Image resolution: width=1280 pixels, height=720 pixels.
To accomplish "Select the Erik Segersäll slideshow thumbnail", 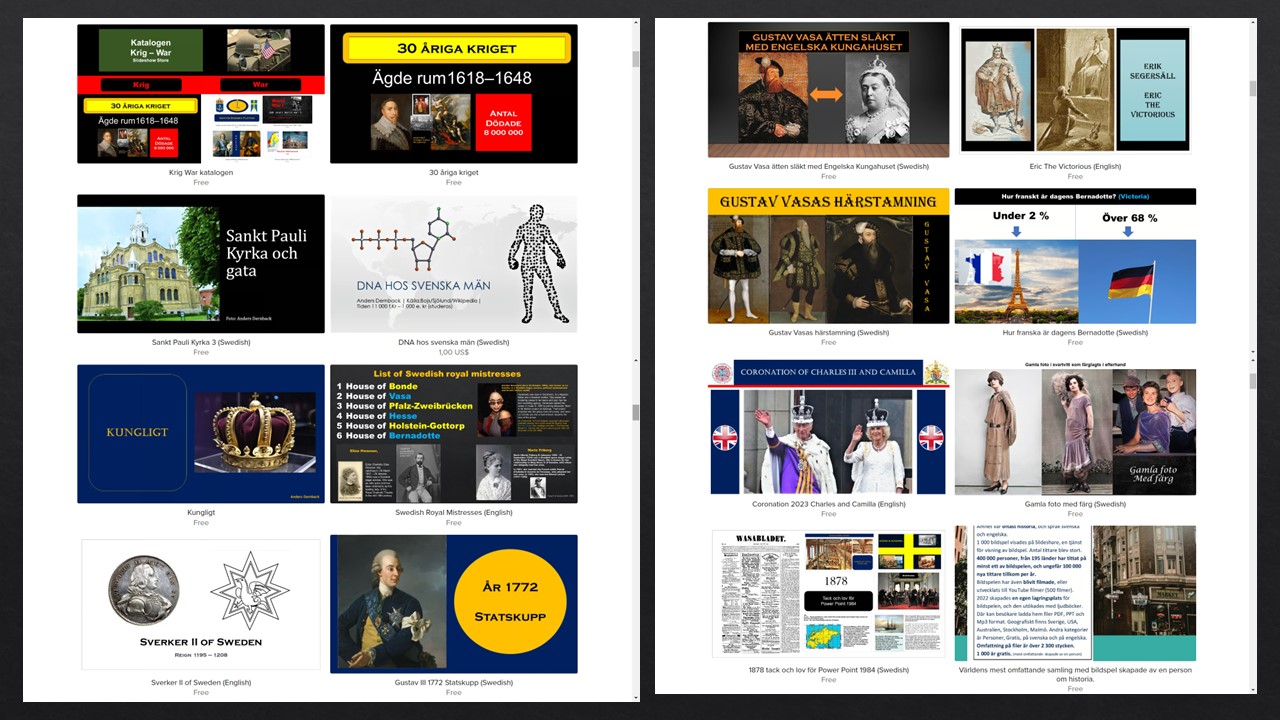I will (x=1075, y=90).
